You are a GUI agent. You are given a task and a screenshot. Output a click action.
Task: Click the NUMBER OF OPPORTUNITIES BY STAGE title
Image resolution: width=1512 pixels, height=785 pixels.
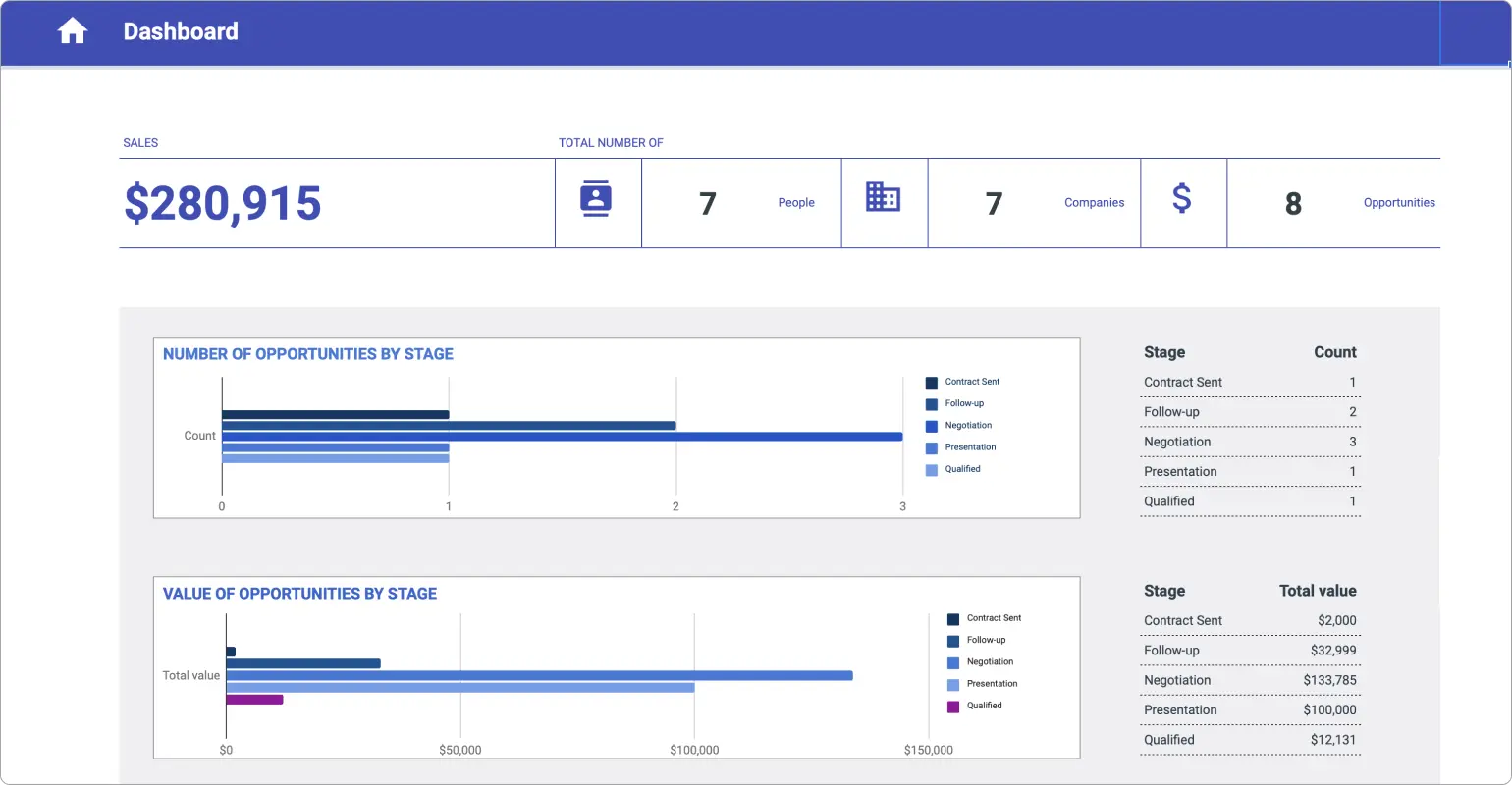point(307,353)
